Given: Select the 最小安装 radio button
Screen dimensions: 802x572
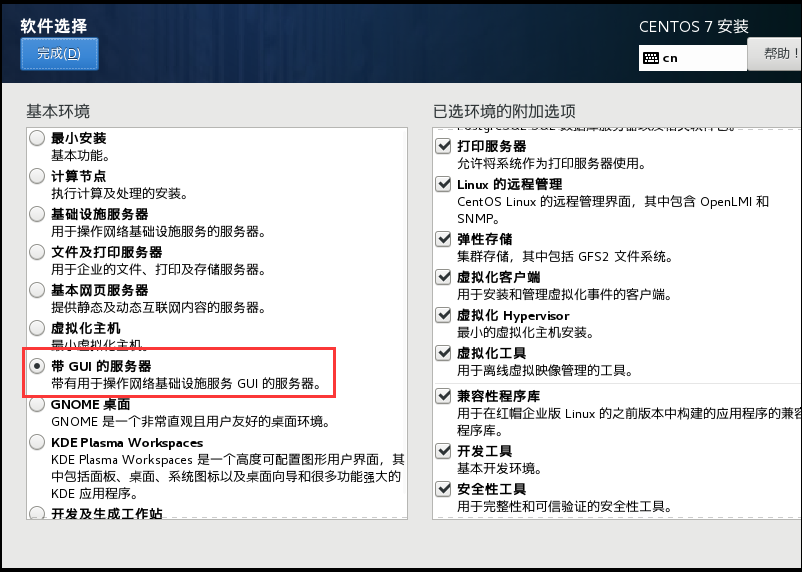Looking at the screenshot, I should (37, 138).
